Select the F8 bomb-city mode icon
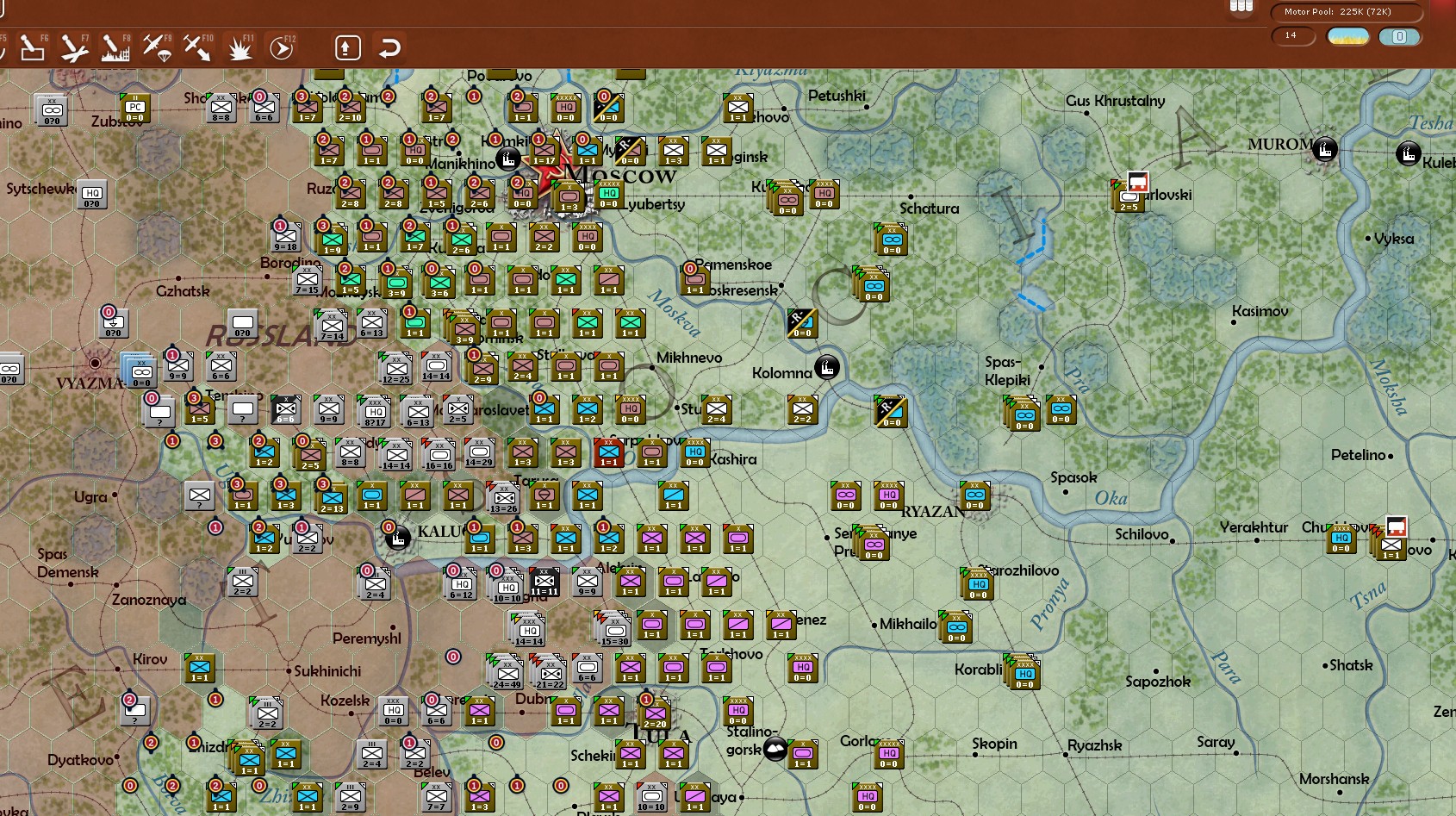Screen dimensions: 1456x816 (115, 48)
